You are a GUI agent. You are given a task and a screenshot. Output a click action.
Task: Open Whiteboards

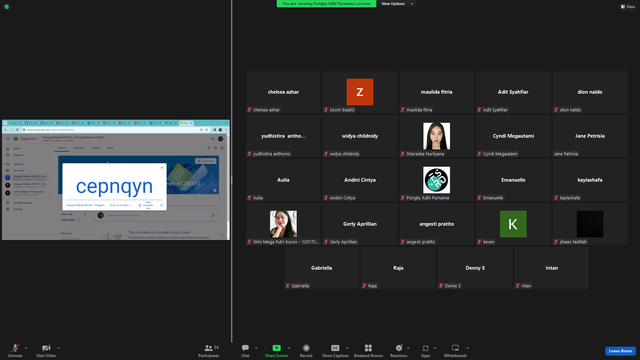[x=455, y=350]
